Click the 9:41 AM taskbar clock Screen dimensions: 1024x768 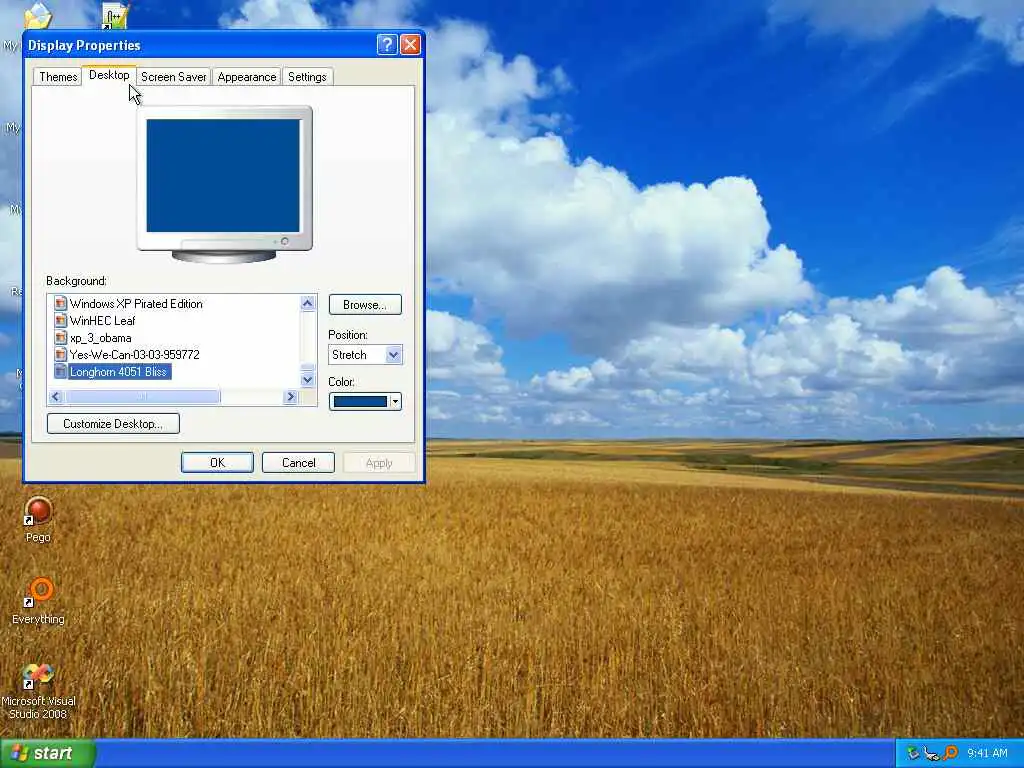point(987,754)
